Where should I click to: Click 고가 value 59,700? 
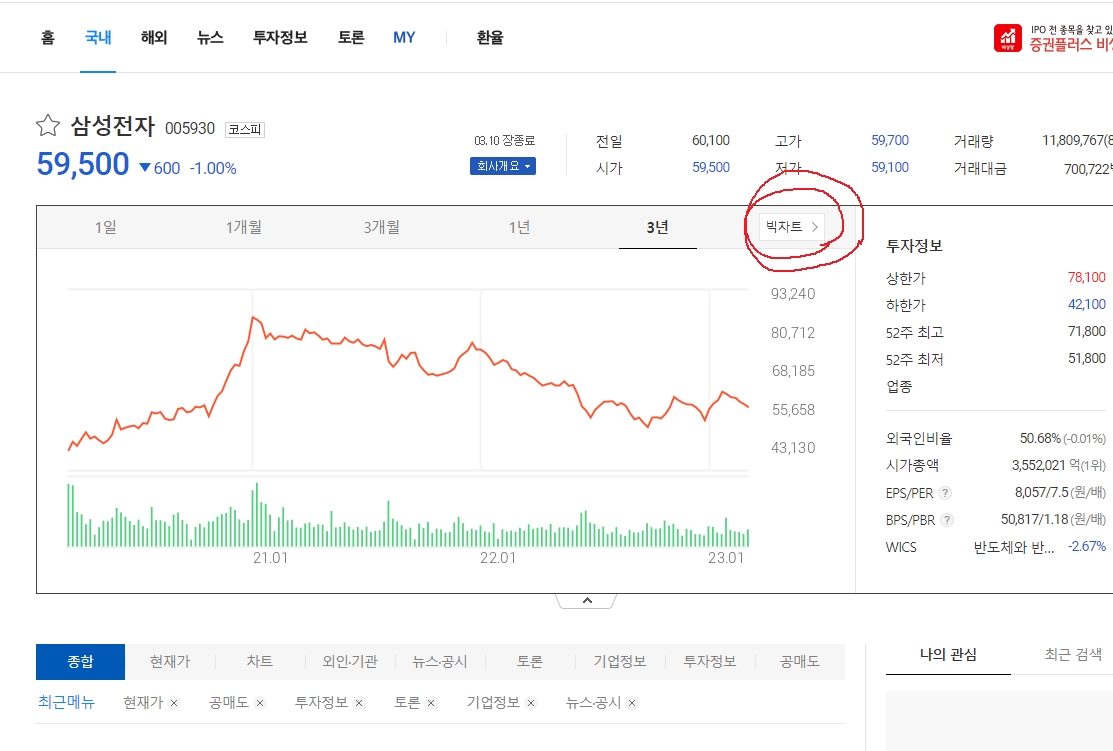(x=890, y=141)
